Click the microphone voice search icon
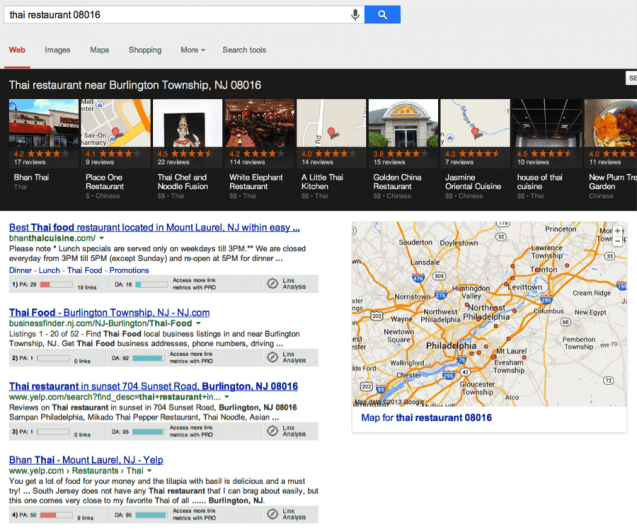The height and width of the screenshot is (530, 637). (x=355, y=15)
